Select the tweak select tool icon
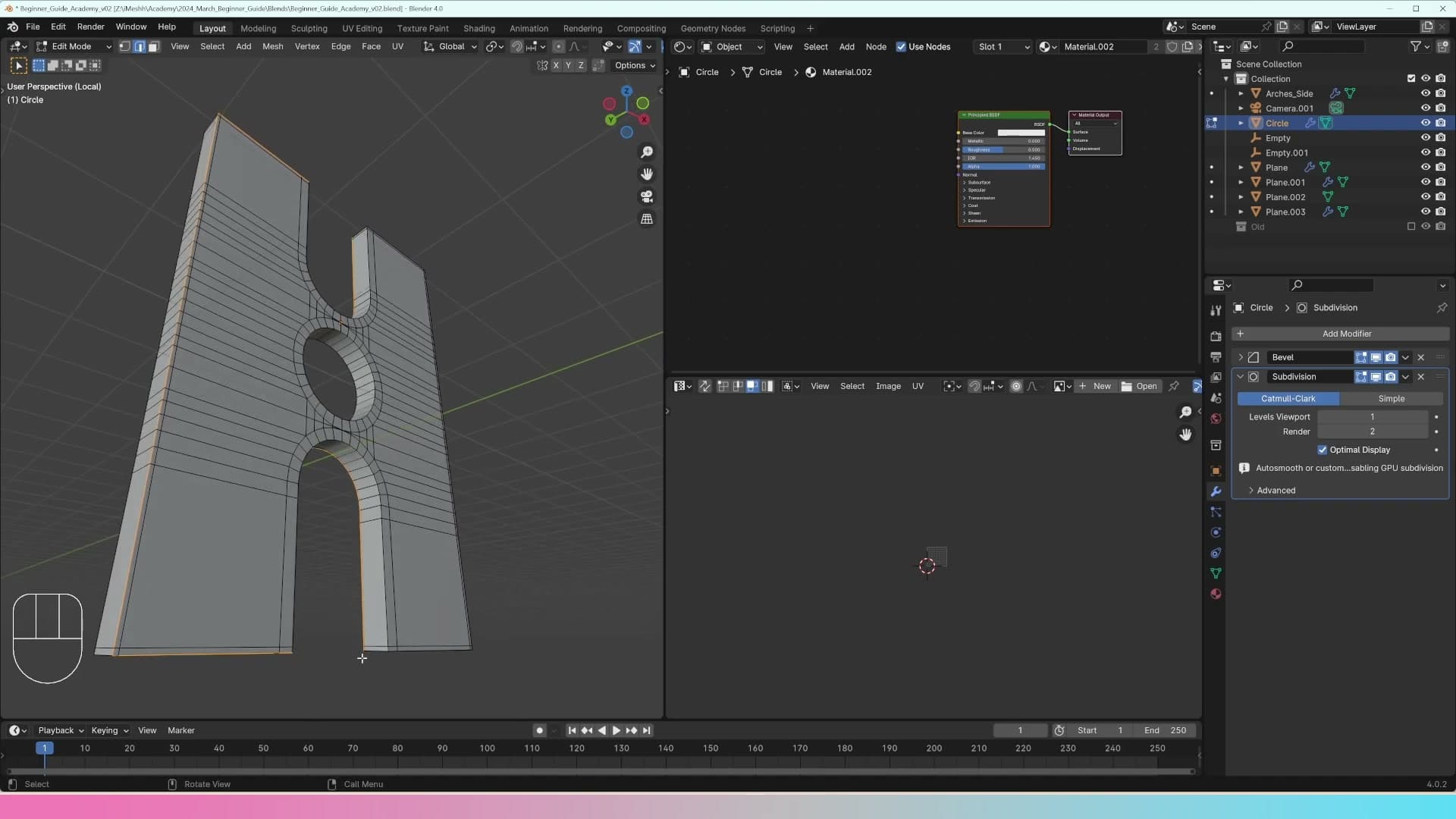This screenshot has width=1456, height=819. pos(19,66)
